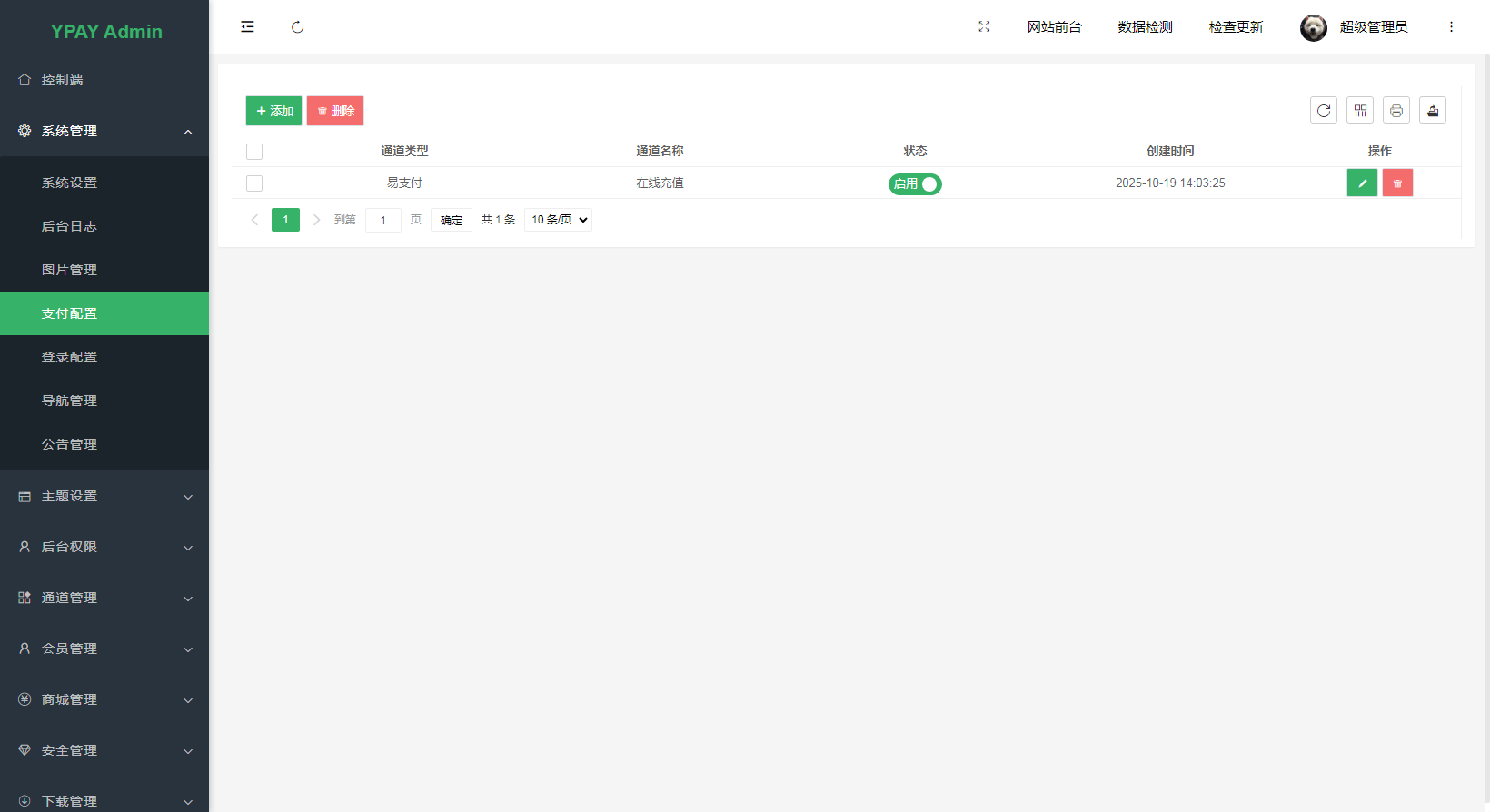Click the page number input field
The image size is (1490, 812).
click(383, 220)
